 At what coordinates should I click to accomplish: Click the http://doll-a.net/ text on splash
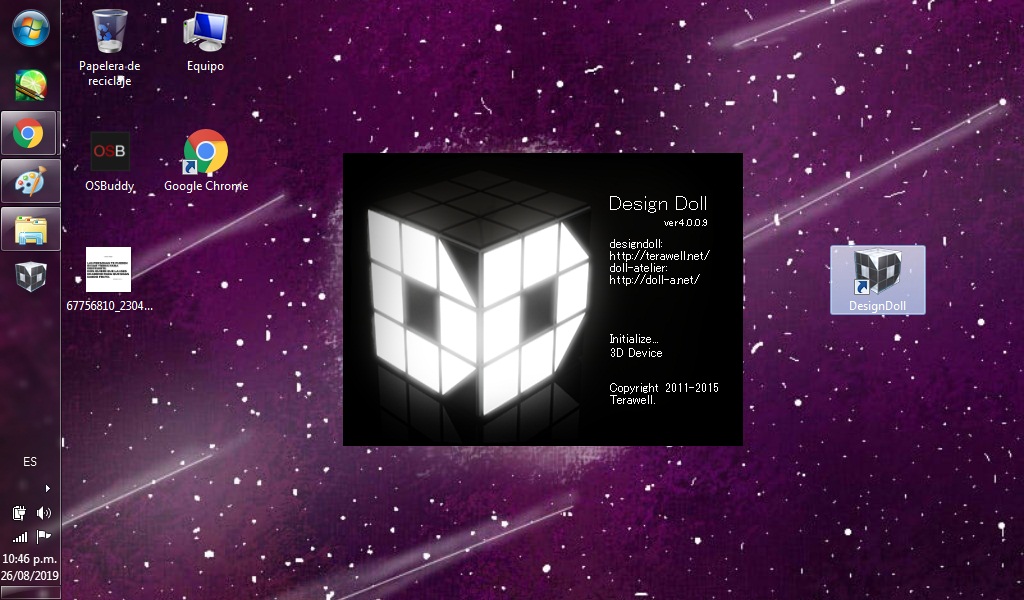pyautogui.click(x=654, y=279)
